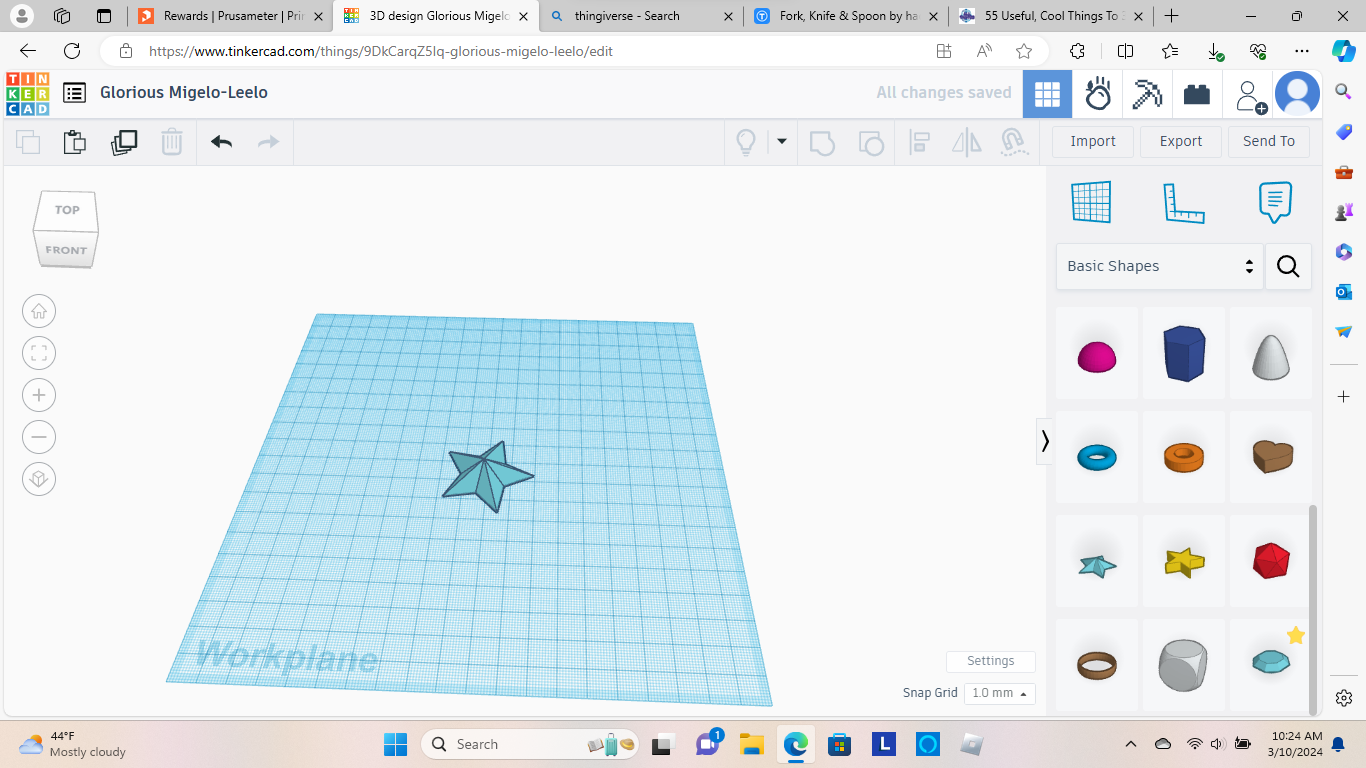Expand the lightbulb dropdown arrow

781,142
